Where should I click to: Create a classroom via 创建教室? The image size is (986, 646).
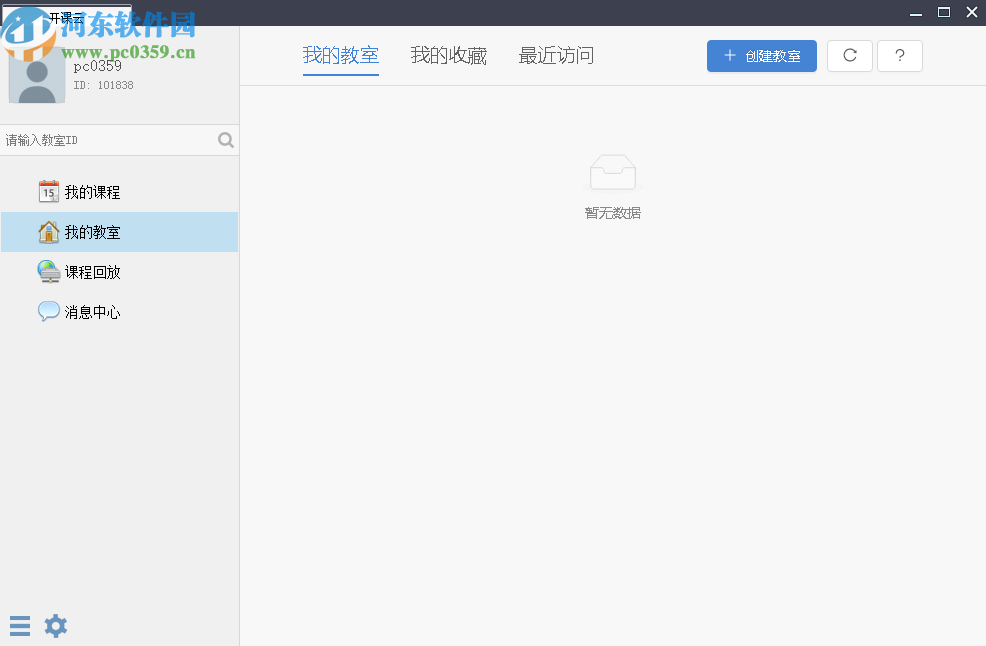pos(761,56)
